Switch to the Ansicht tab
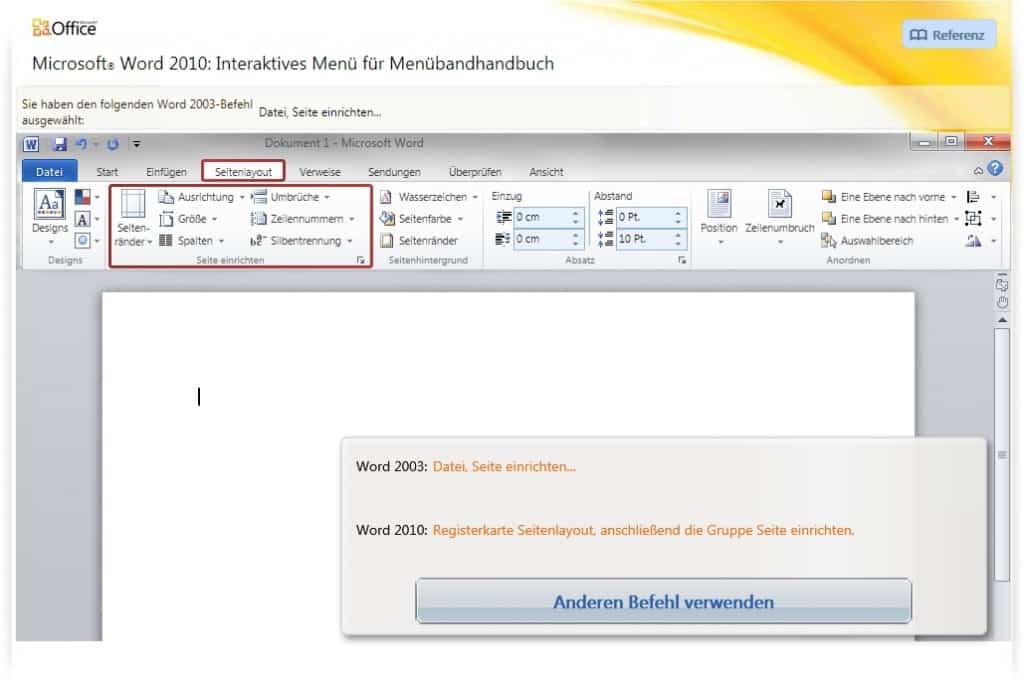 (546, 172)
